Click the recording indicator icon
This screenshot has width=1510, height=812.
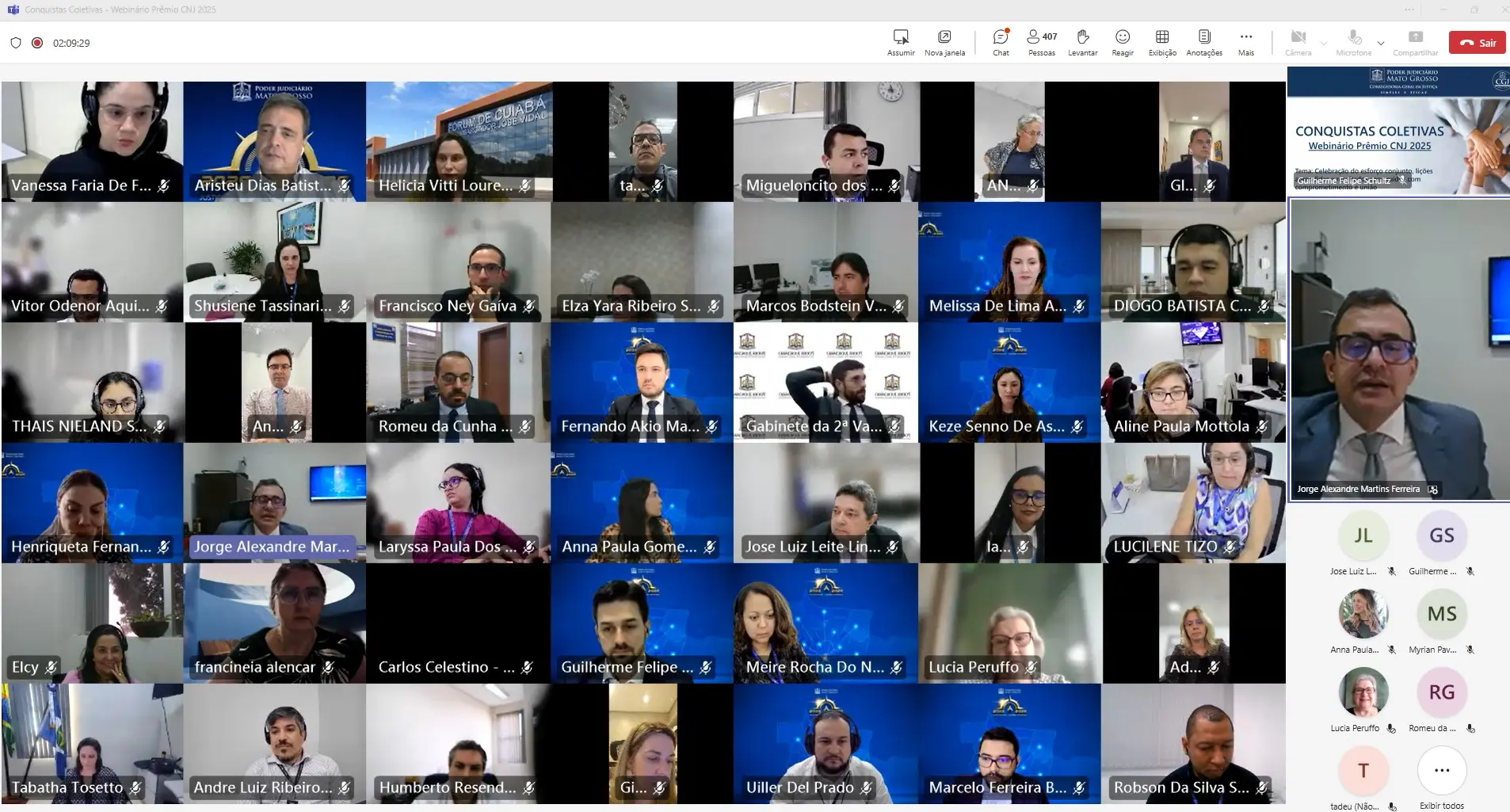(x=37, y=43)
